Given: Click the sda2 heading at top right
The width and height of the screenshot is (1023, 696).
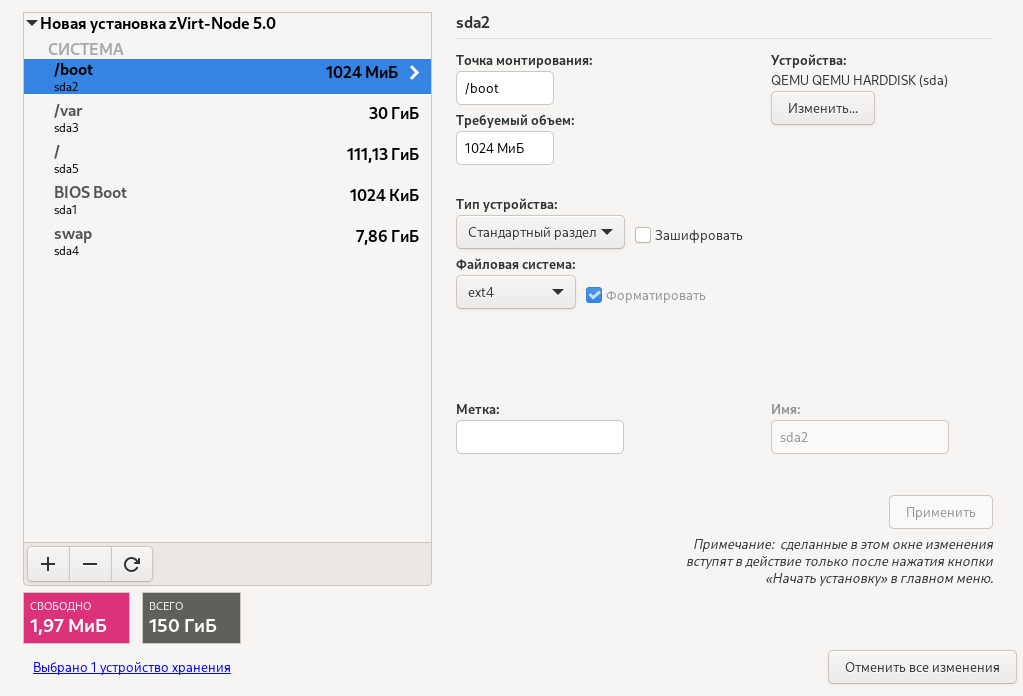Looking at the screenshot, I should (472, 23).
